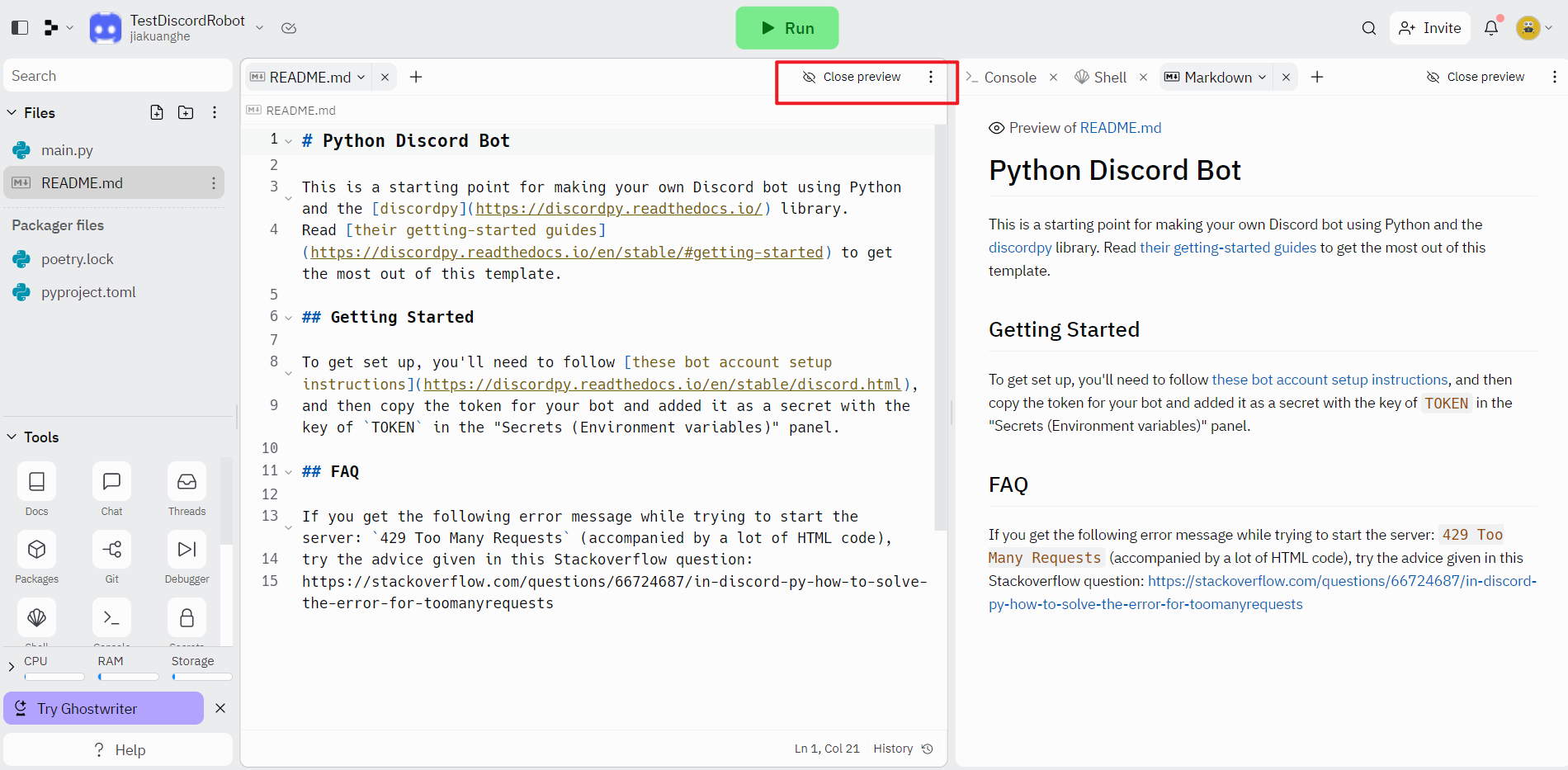This screenshot has height=770, width=1568.
Task: Open the README.md editor tab dropdown
Action: (x=361, y=77)
